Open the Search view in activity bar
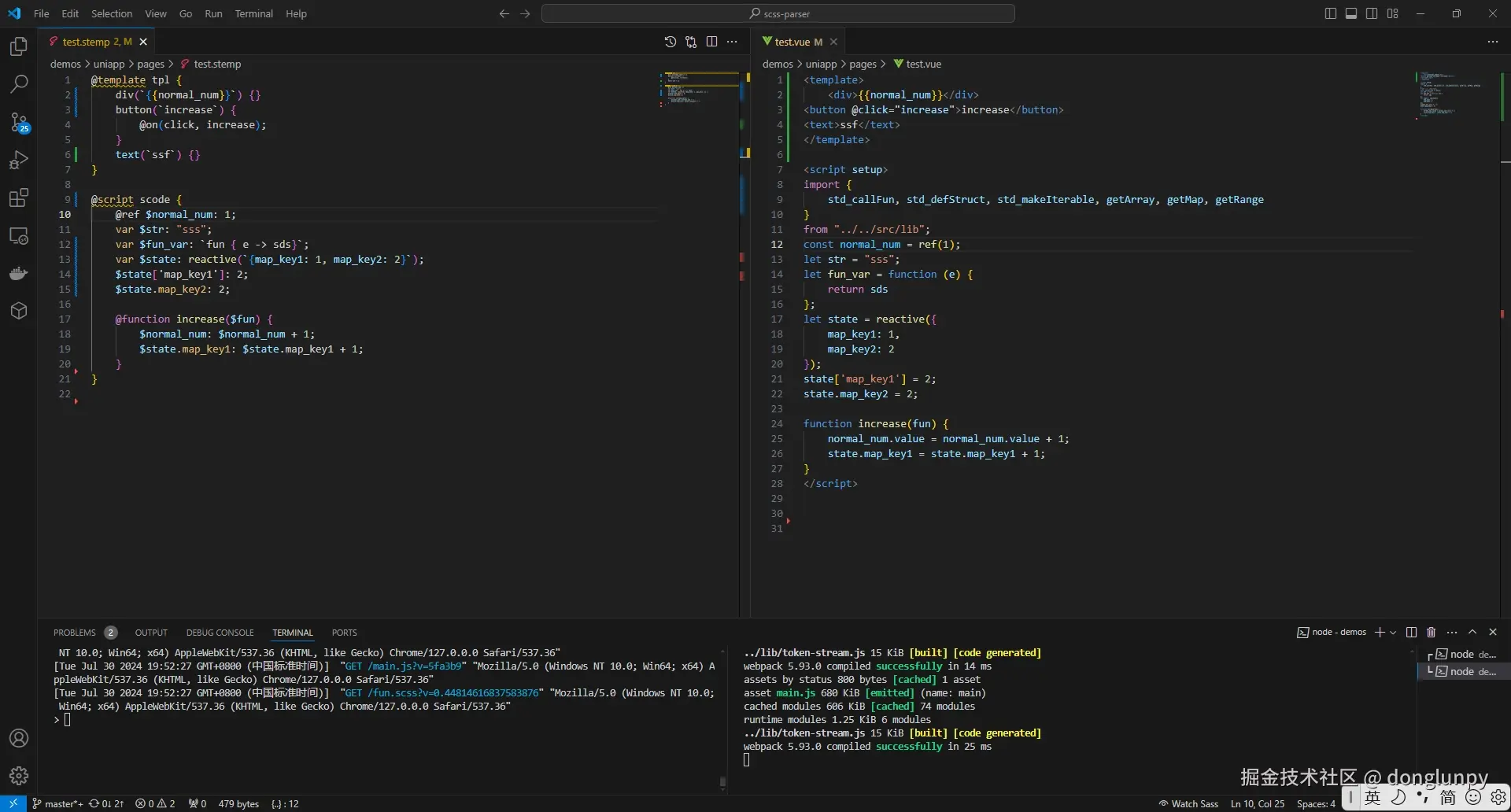 tap(19, 83)
